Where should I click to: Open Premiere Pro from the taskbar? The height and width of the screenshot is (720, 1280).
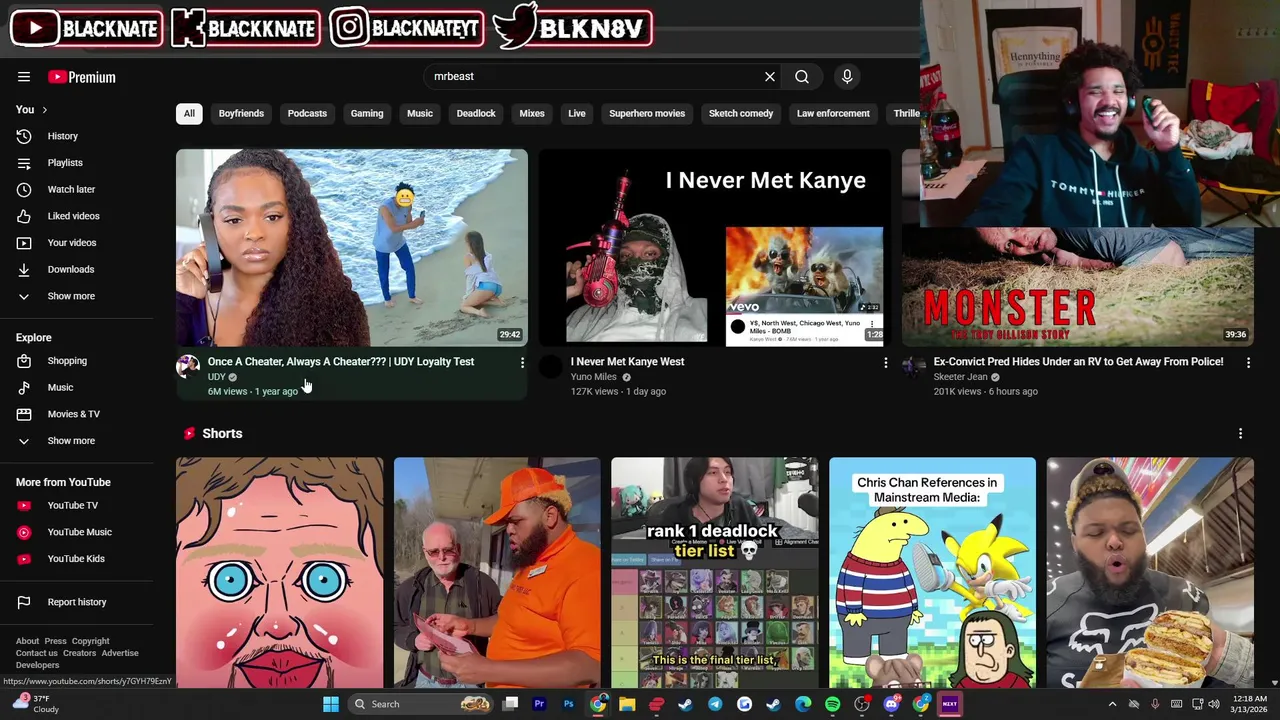point(539,704)
